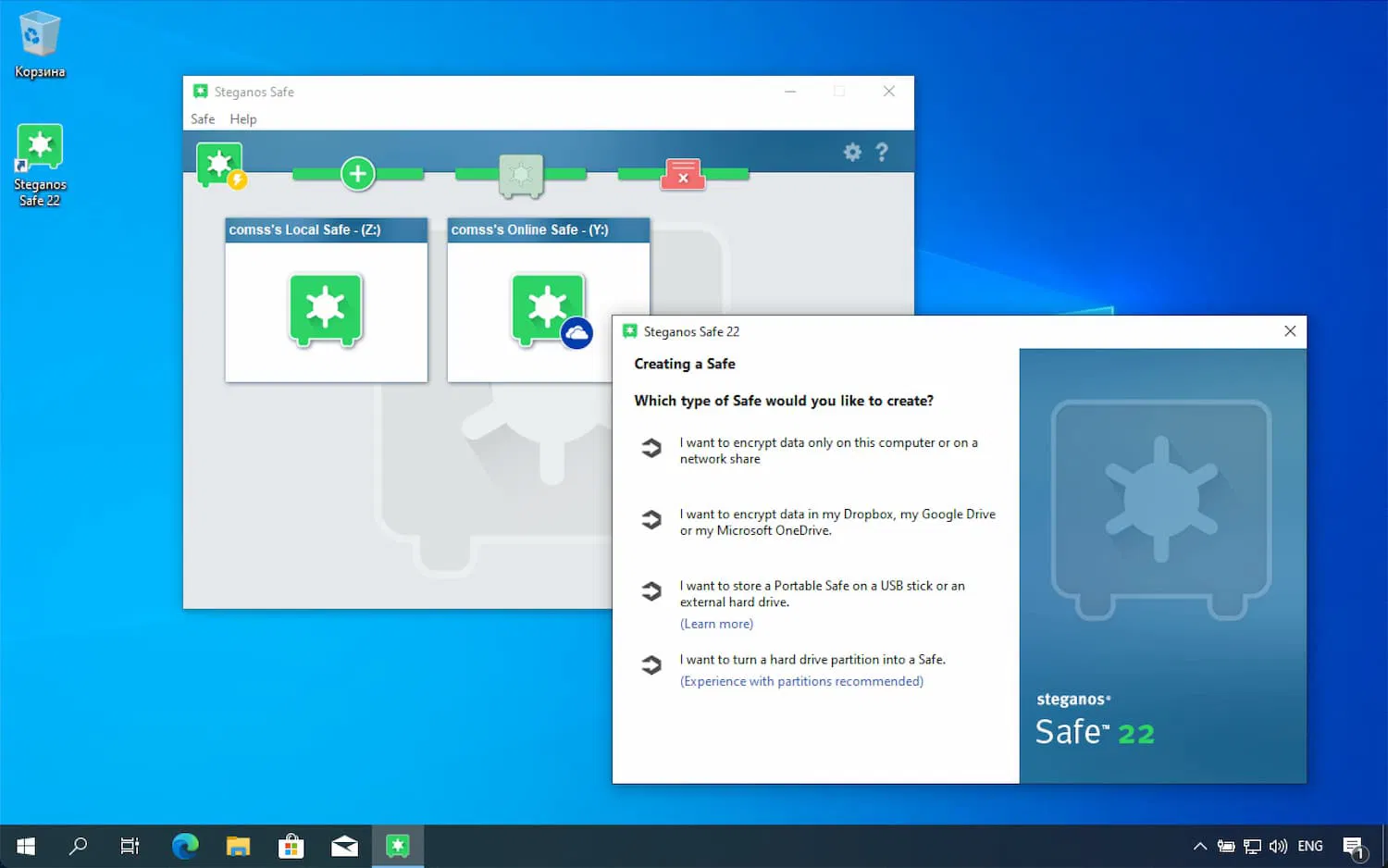
Task: Open the Safe menu in Steganos Safe
Action: pos(203,119)
